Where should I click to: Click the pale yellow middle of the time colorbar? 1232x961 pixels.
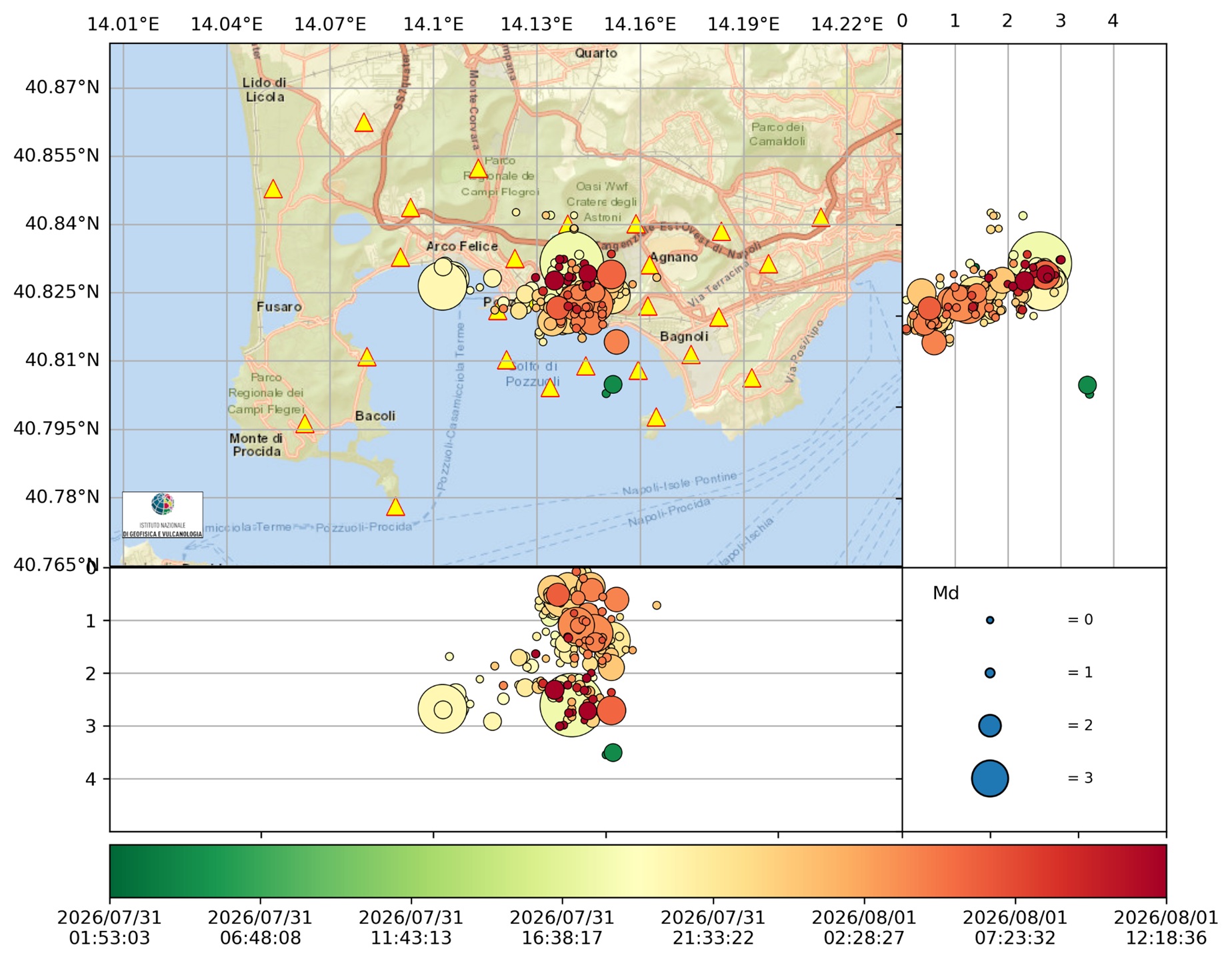(638, 871)
